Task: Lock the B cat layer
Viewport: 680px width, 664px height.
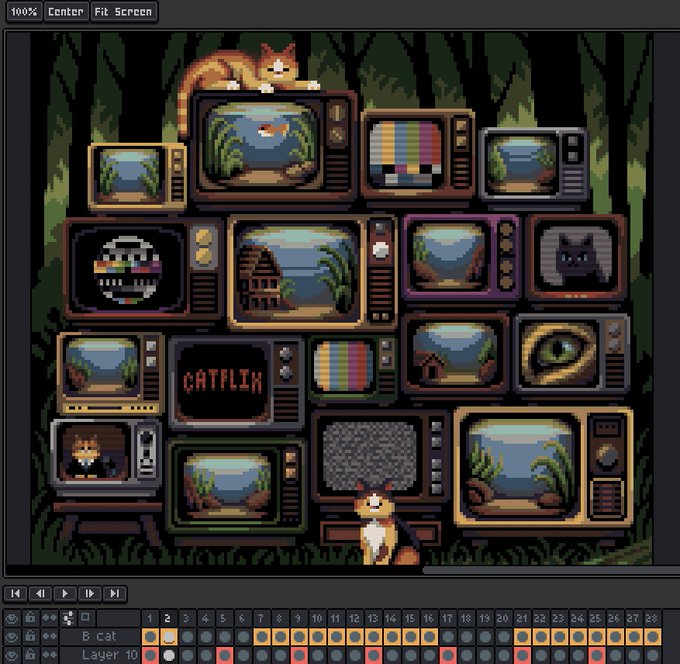Action: click(30, 636)
